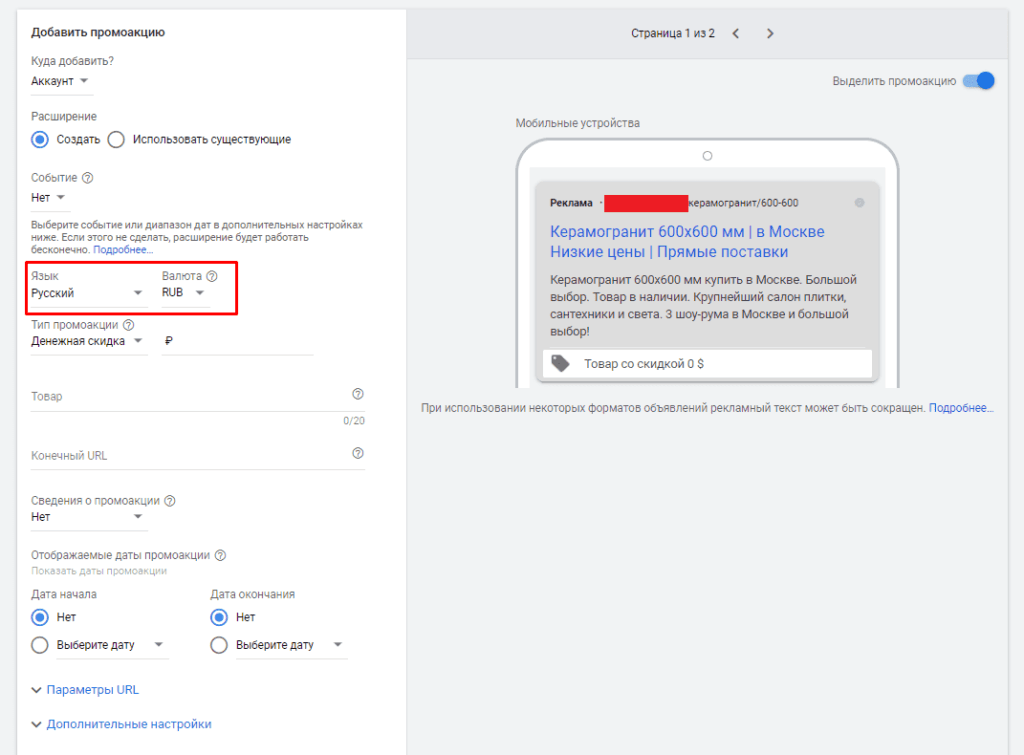Click Подробнее link under Событие description
The width and height of the screenshot is (1024, 755).
(123, 249)
